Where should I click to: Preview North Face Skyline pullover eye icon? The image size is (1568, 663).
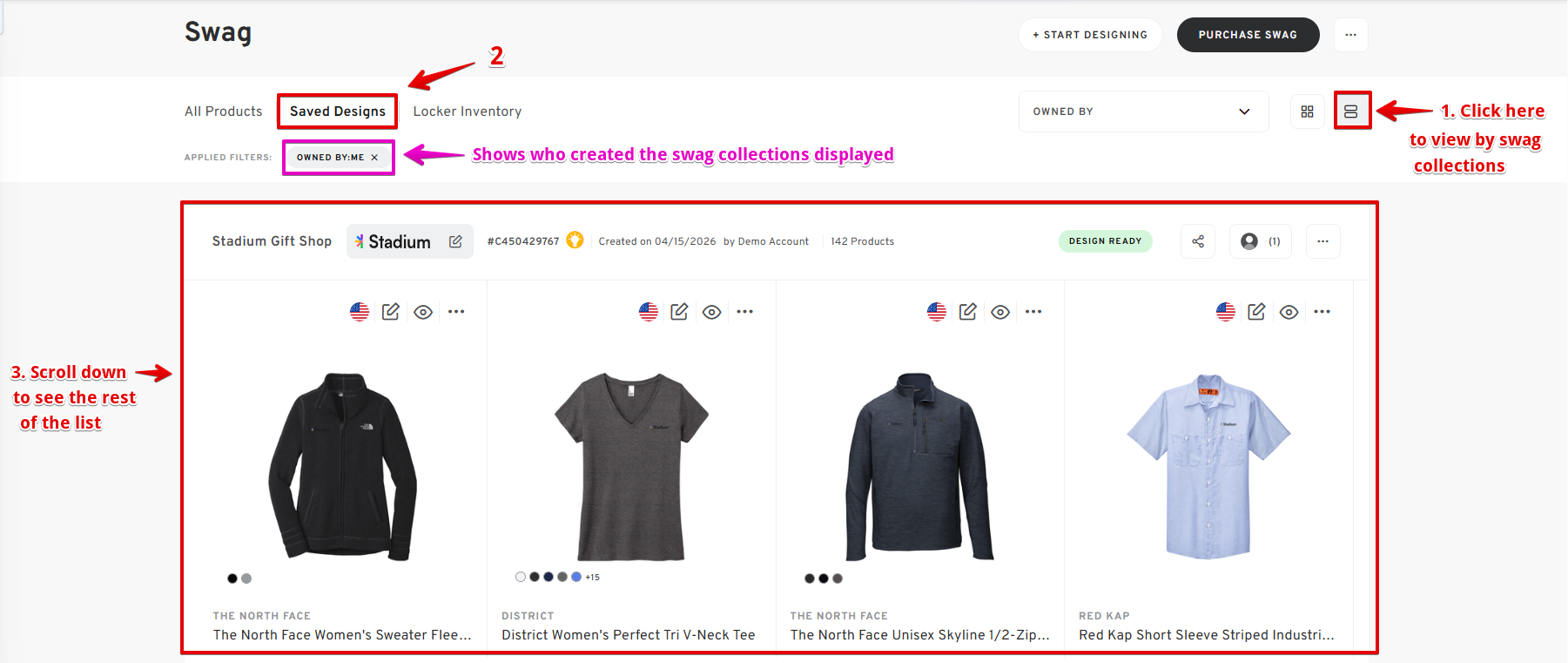coord(1000,312)
